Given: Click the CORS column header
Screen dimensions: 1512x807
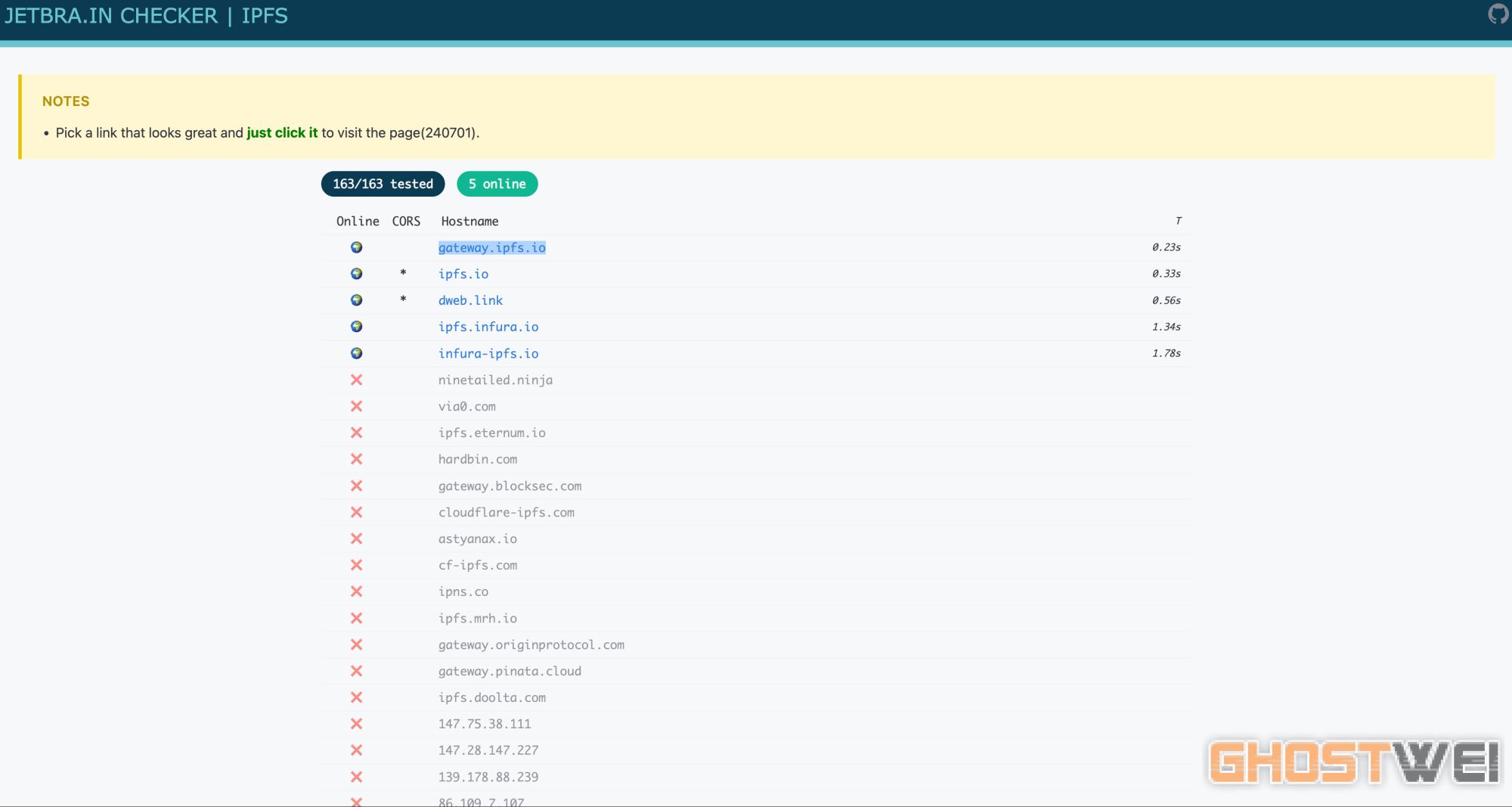Looking at the screenshot, I should (406, 221).
